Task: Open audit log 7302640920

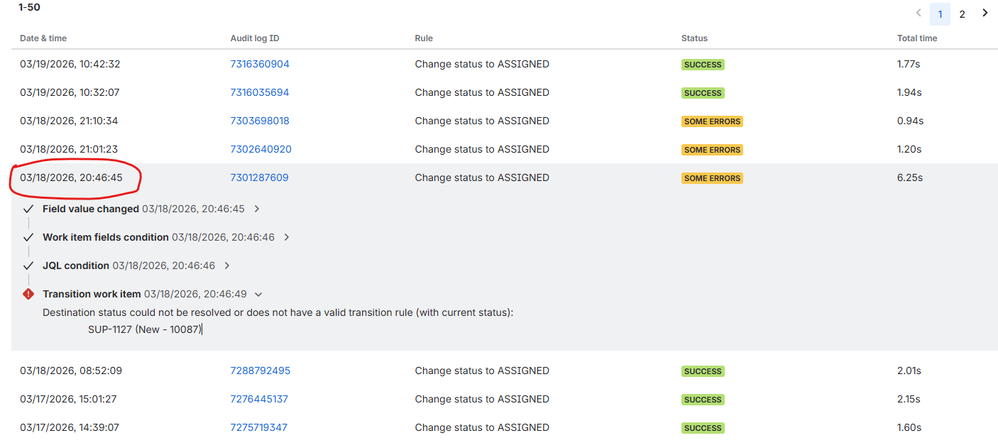Action: coord(261,150)
